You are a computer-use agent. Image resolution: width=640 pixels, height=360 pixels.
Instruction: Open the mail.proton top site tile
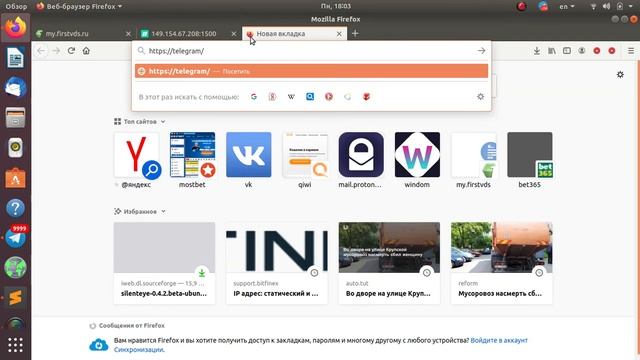(x=361, y=160)
